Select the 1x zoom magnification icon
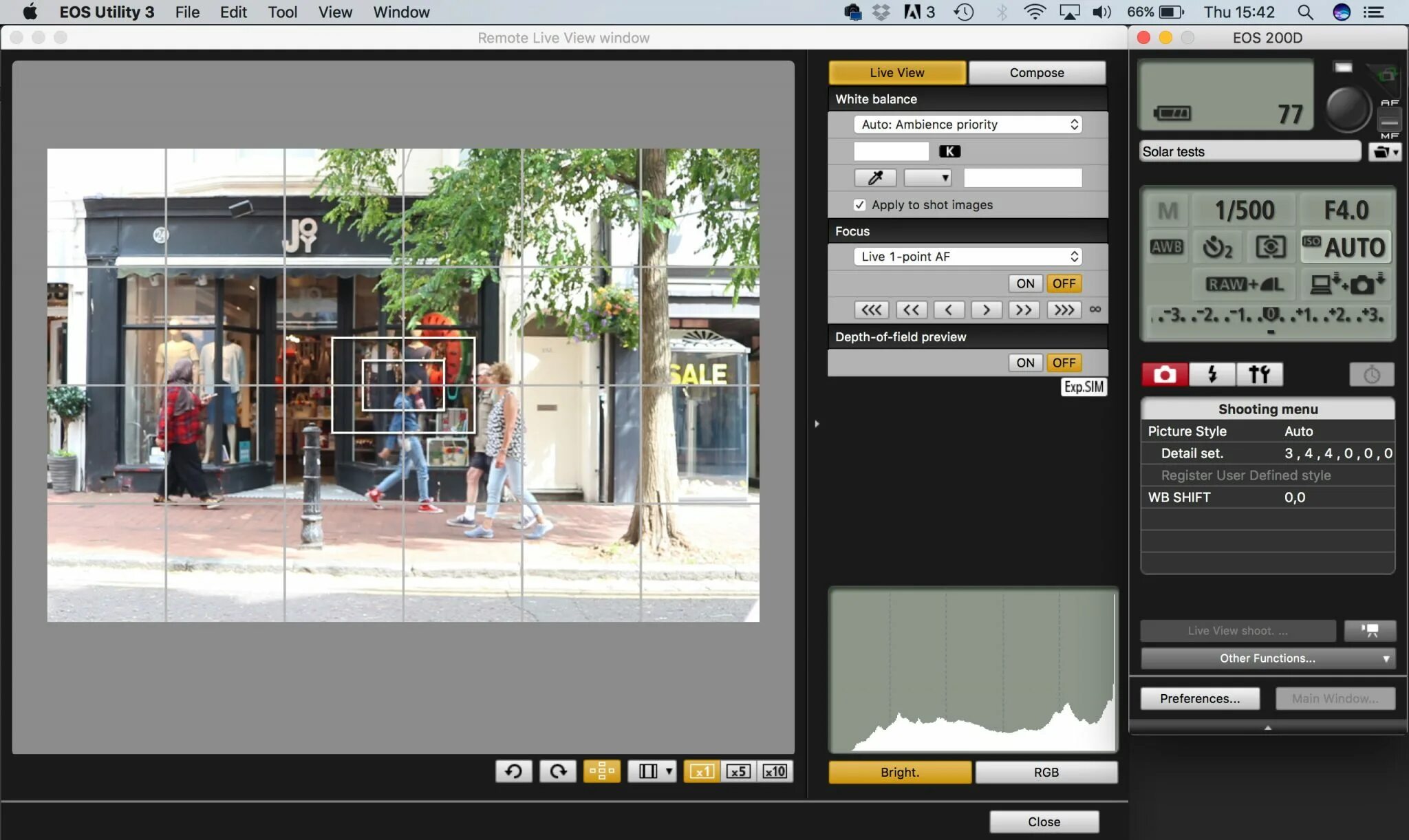This screenshot has width=1409, height=840. pos(701,771)
